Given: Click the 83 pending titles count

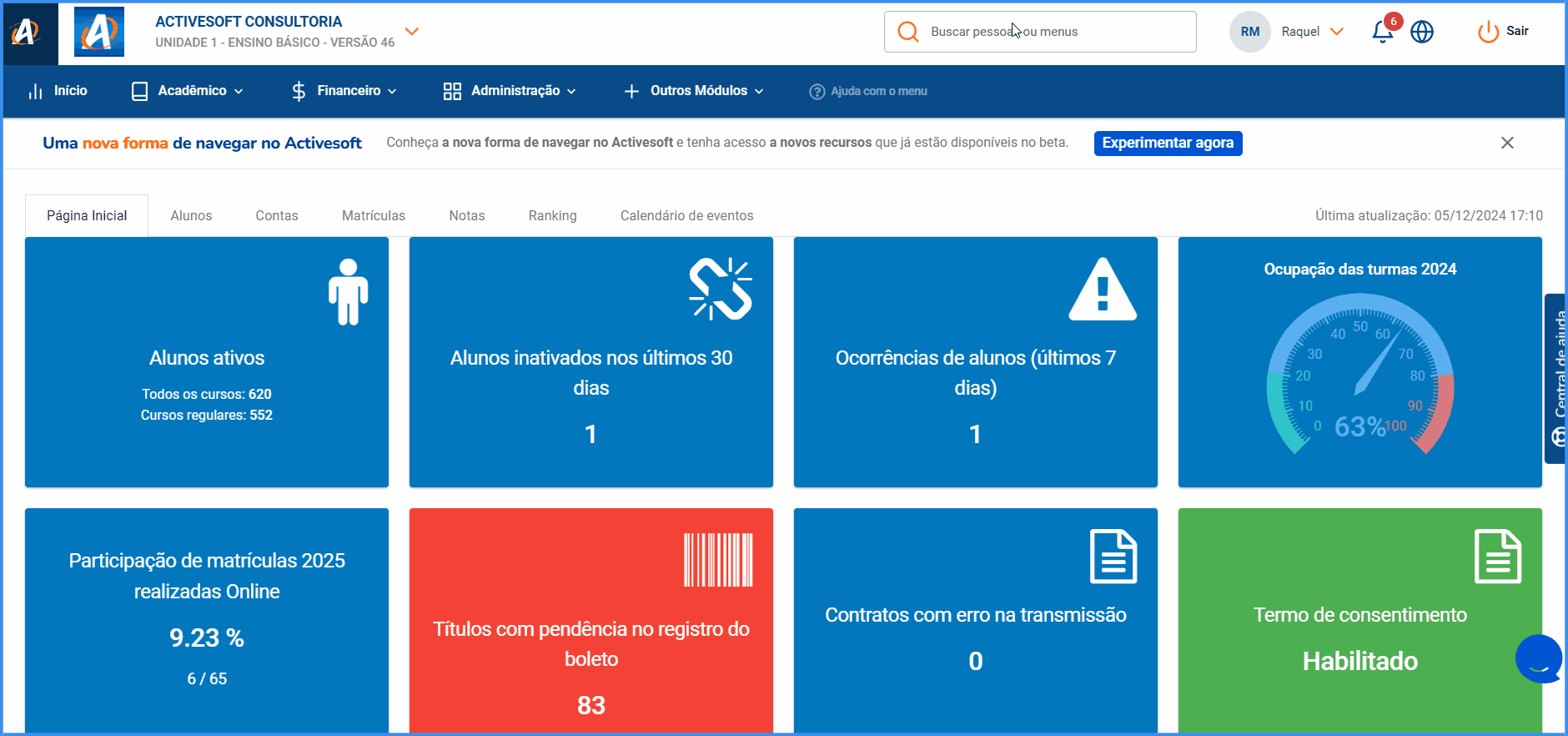Looking at the screenshot, I should coord(591,706).
